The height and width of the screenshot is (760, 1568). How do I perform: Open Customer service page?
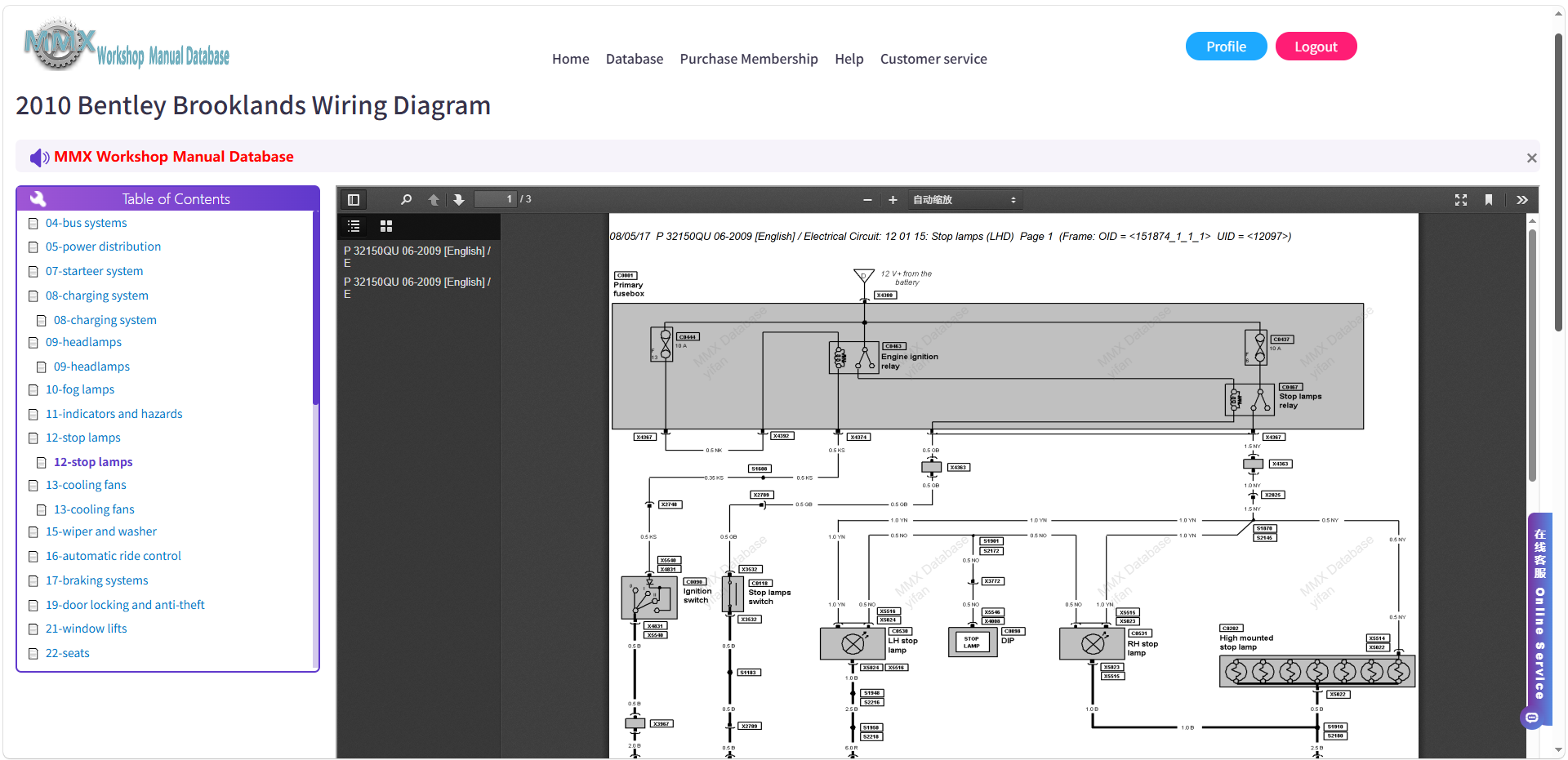pos(933,59)
